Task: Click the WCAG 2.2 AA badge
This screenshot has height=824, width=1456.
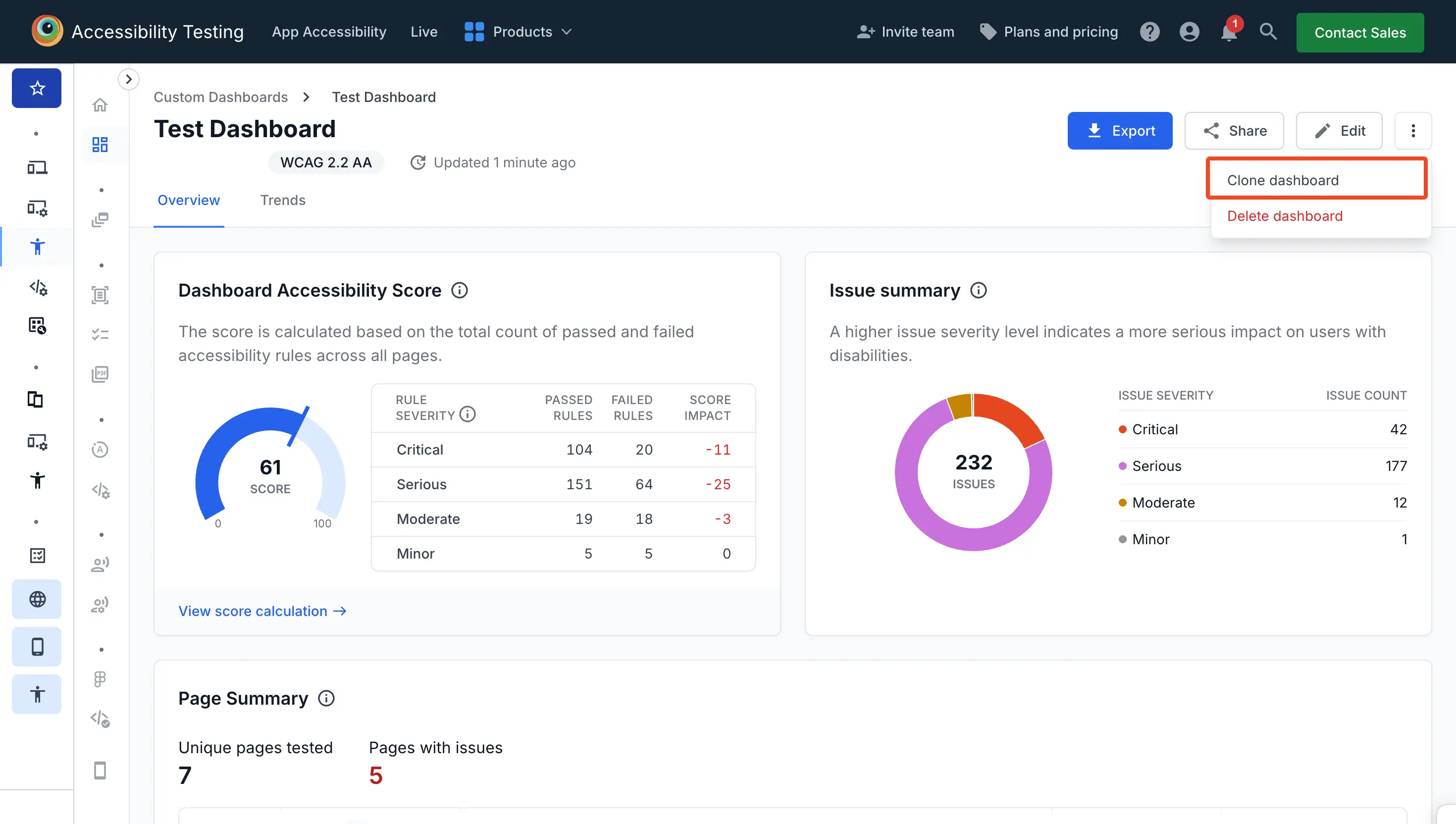Action: pos(326,162)
